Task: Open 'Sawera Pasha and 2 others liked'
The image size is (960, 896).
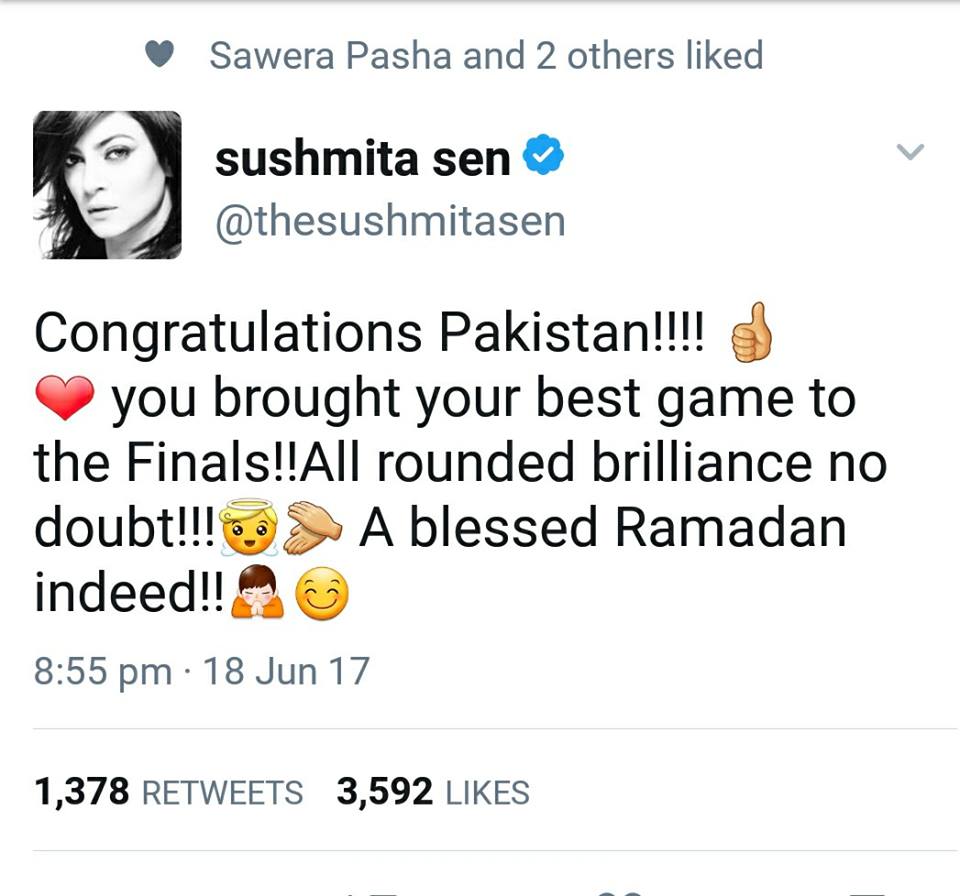Action: 485,55
